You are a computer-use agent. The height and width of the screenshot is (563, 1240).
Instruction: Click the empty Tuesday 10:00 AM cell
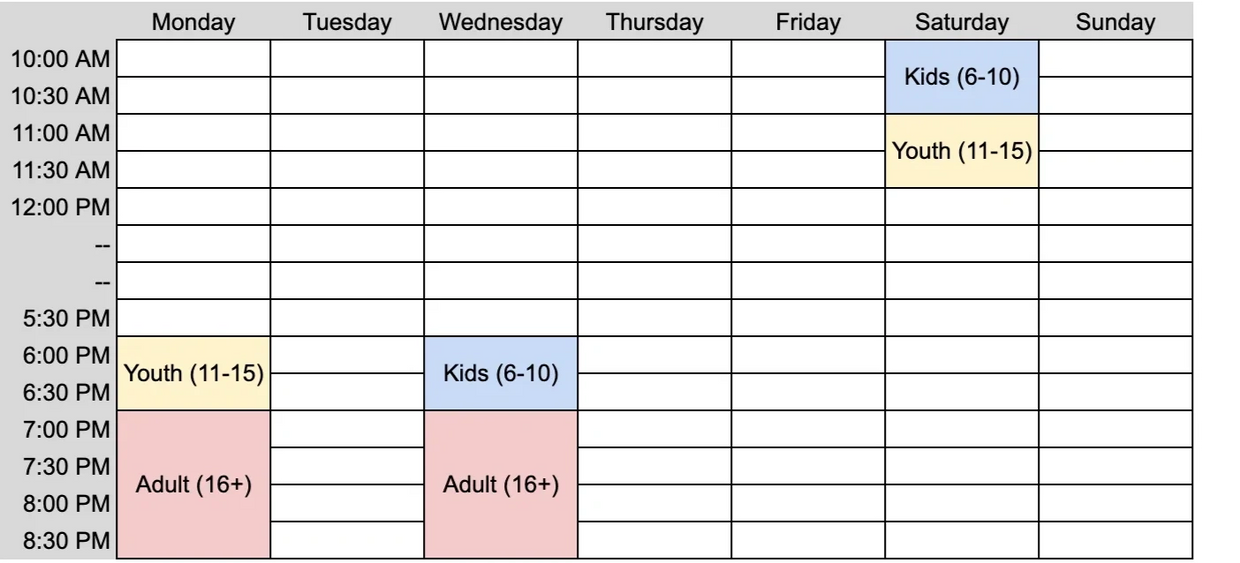[347, 59]
